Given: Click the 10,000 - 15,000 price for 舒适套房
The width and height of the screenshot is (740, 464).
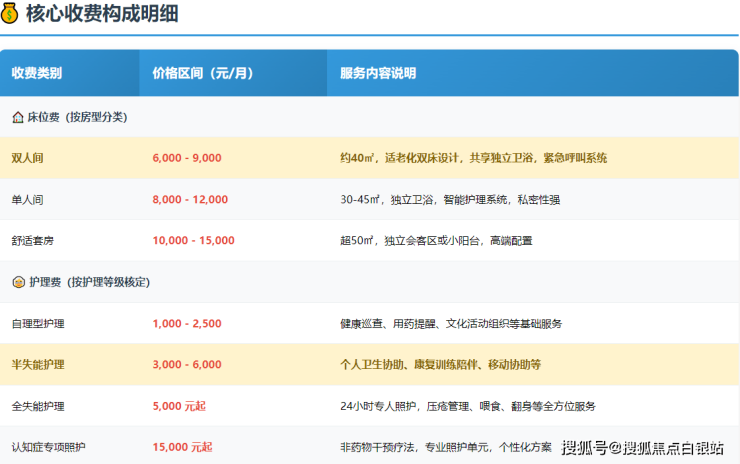Looking at the screenshot, I should click(x=193, y=241).
